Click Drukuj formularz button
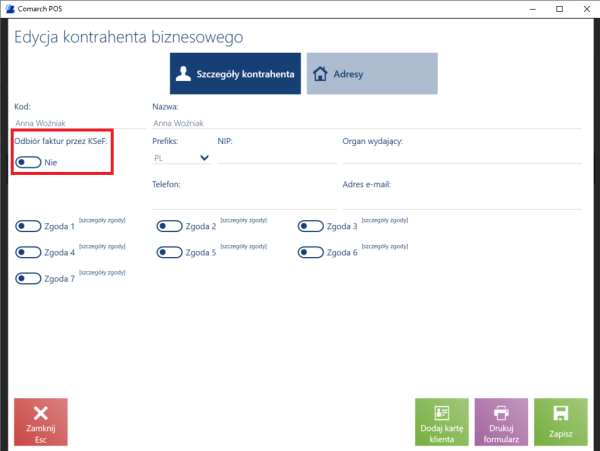Viewport: 600px width, 451px height. tap(501, 422)
